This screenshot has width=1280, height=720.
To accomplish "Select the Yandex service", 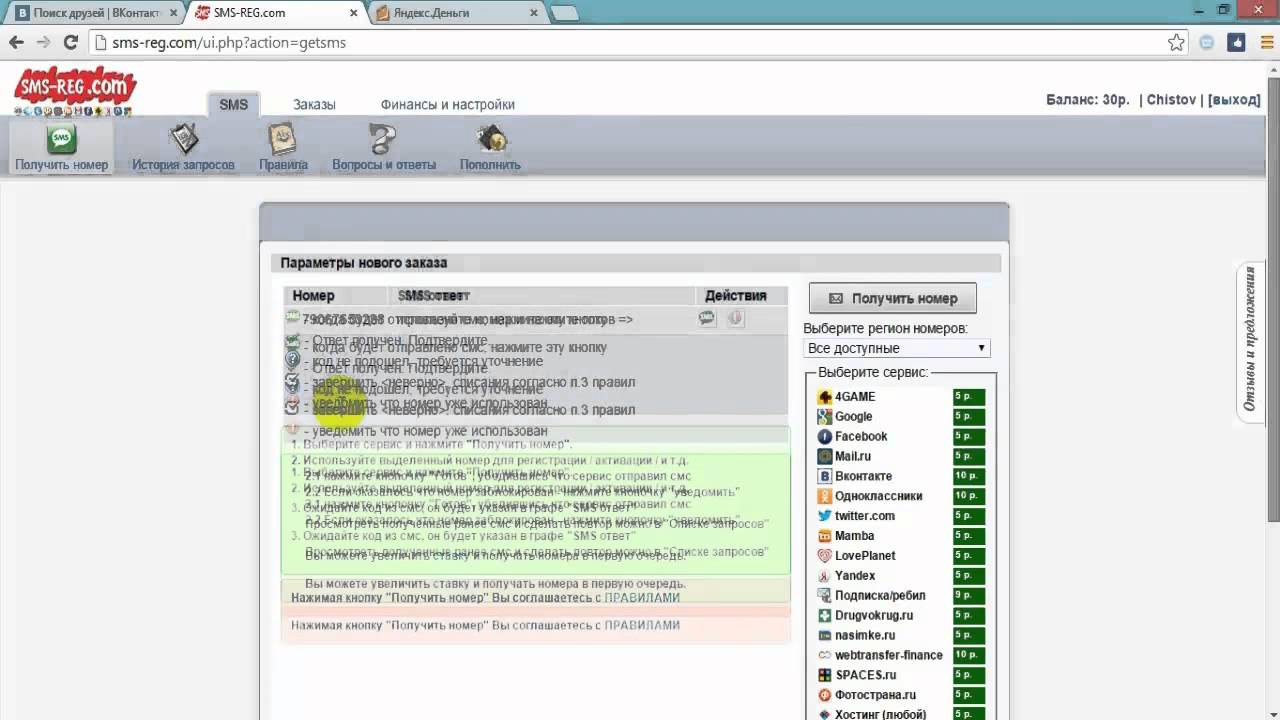I will tap(855, 576).
